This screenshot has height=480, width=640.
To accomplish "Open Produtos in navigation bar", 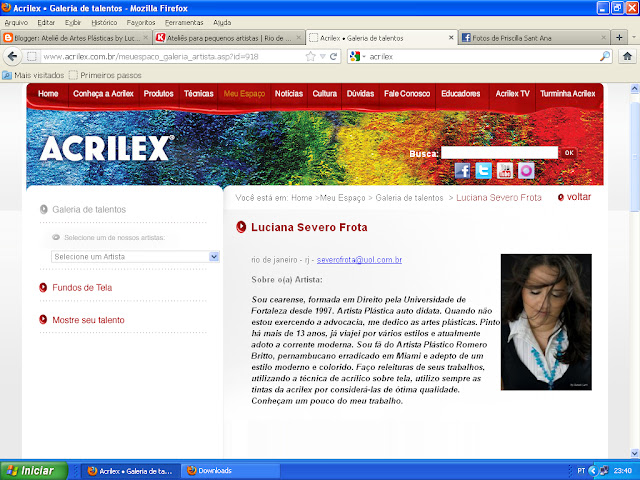I will coord(158,93).
